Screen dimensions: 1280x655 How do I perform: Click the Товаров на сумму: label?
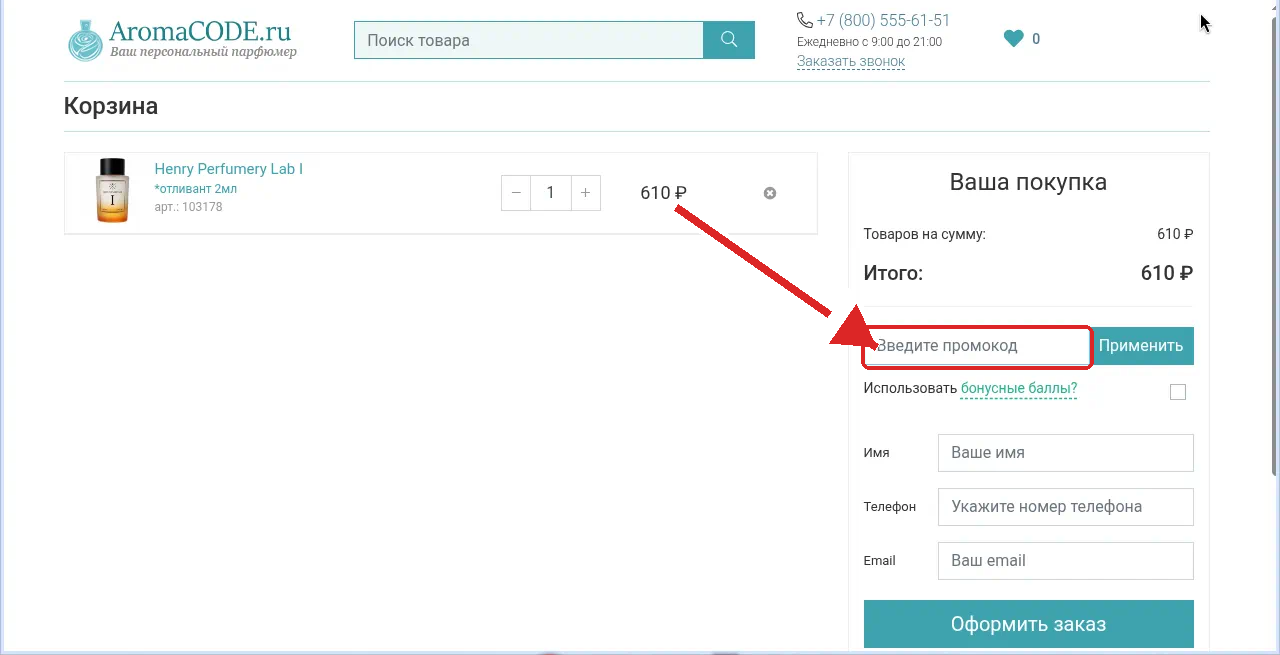point(925,234)
